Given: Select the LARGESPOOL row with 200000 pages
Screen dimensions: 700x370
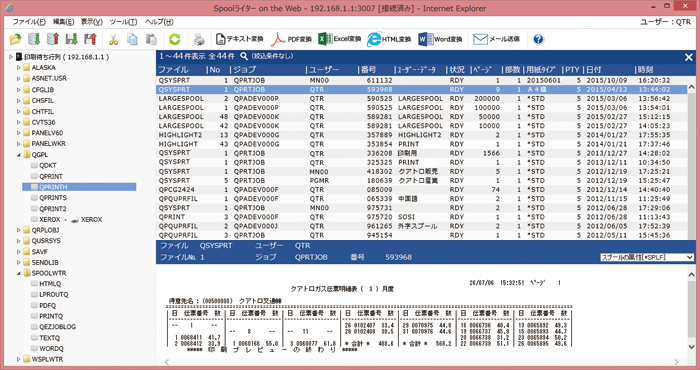Looking at the screenshot, I should coord(421,99).
